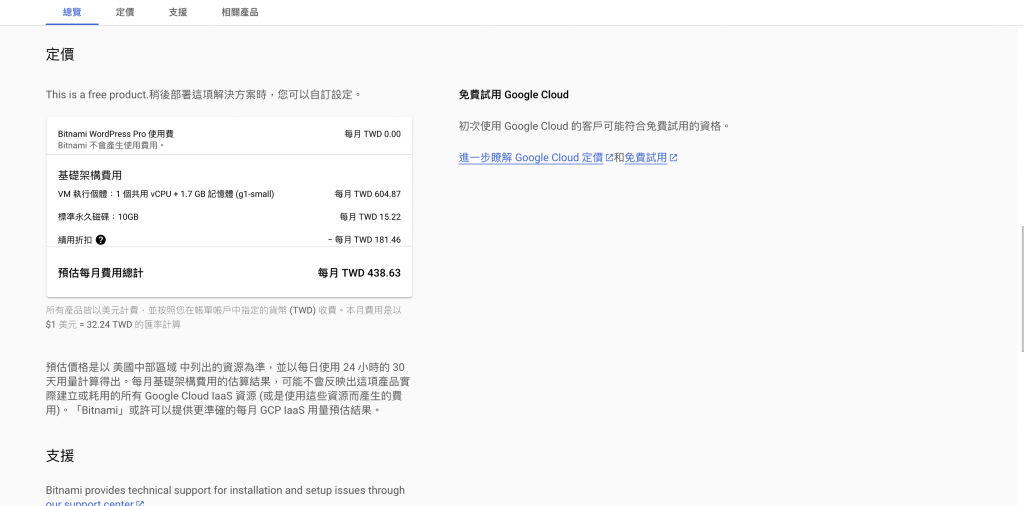Open the 相關產品 tab
The image size is (1024, 506).
240,12
